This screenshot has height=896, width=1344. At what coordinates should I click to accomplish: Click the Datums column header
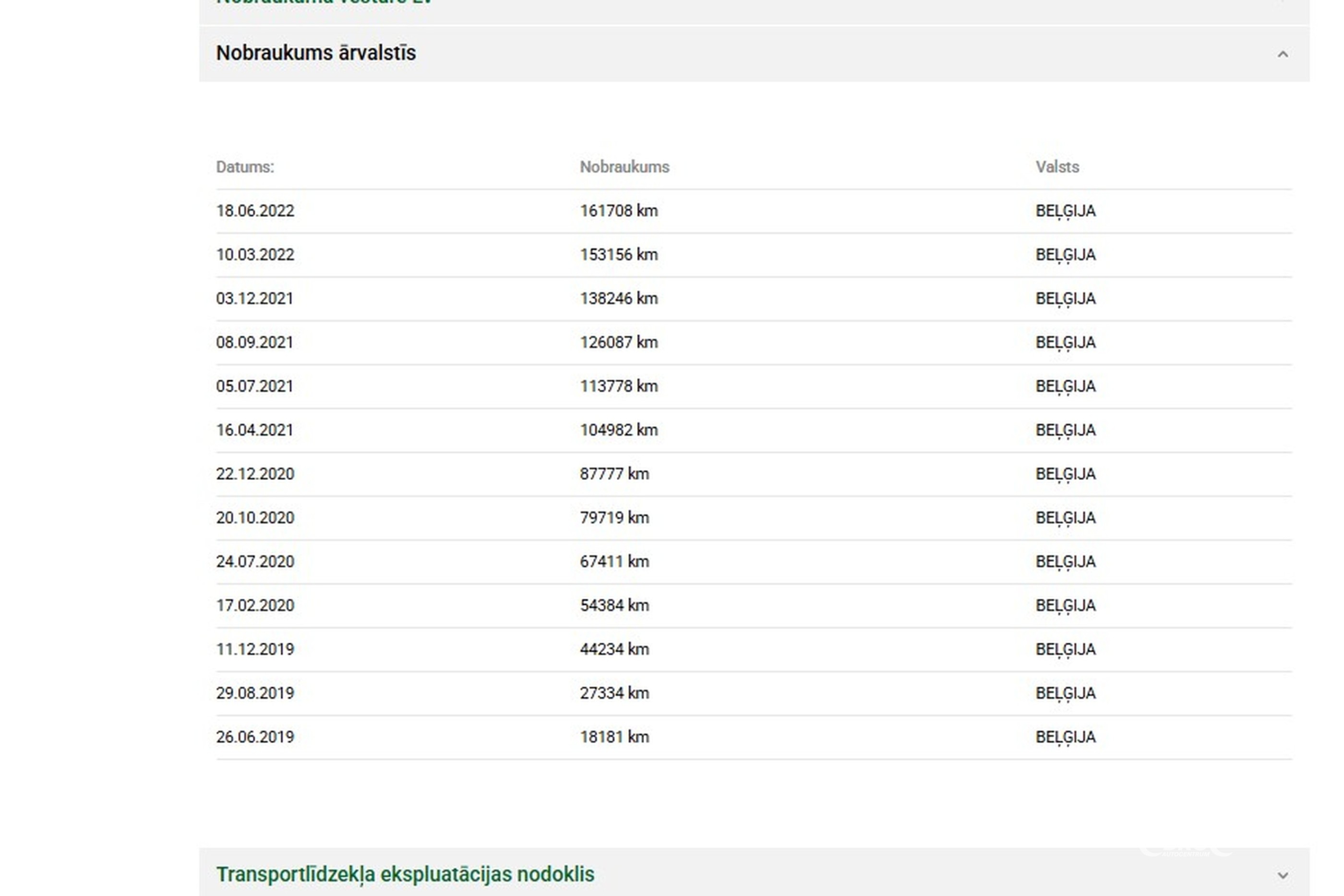(x=245, y=167)
